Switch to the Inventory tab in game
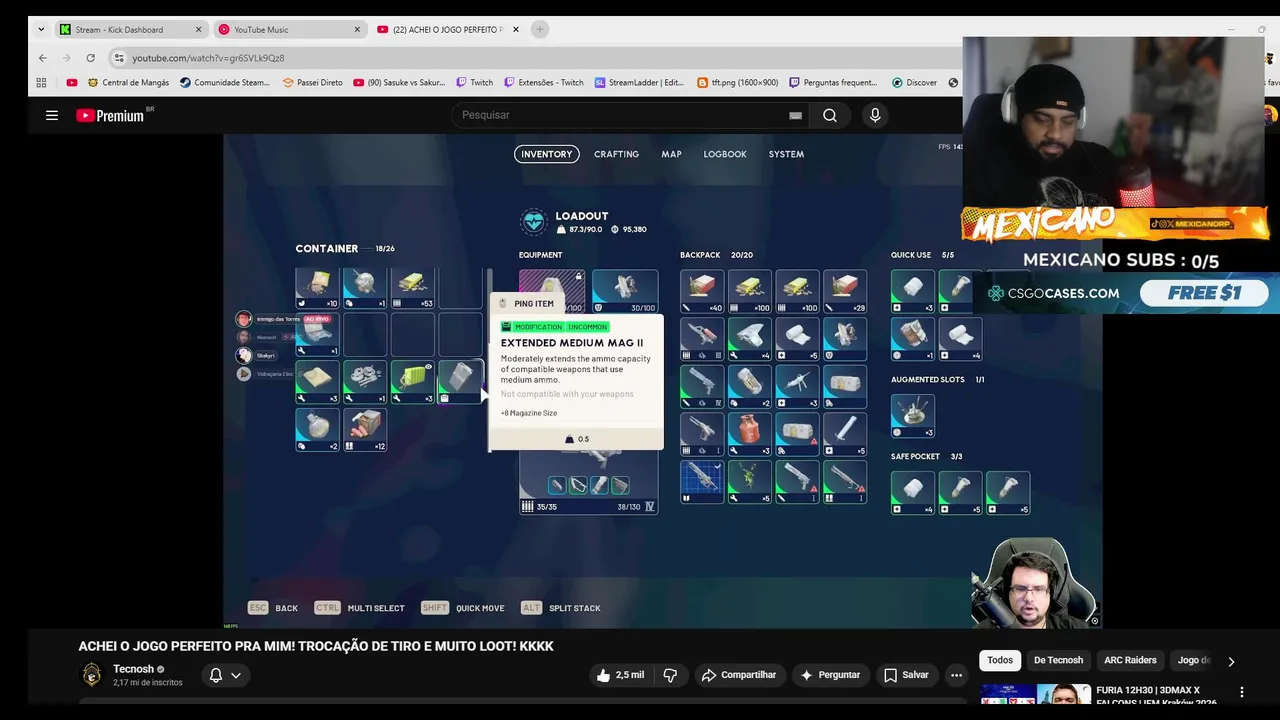Image resolution: width=1280 pixels, height=720 pixels. pos(546,154)
